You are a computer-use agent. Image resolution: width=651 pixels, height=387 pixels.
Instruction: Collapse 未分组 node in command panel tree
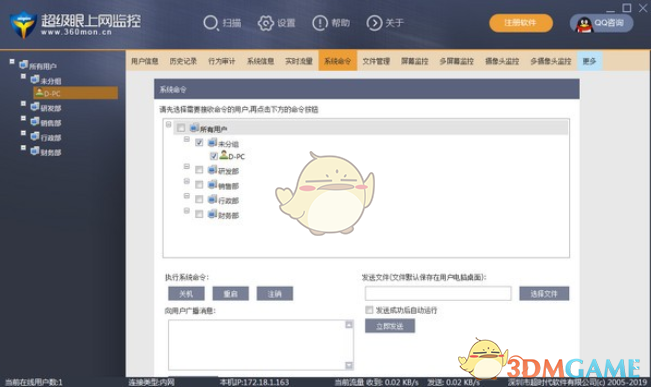point(187,139)
